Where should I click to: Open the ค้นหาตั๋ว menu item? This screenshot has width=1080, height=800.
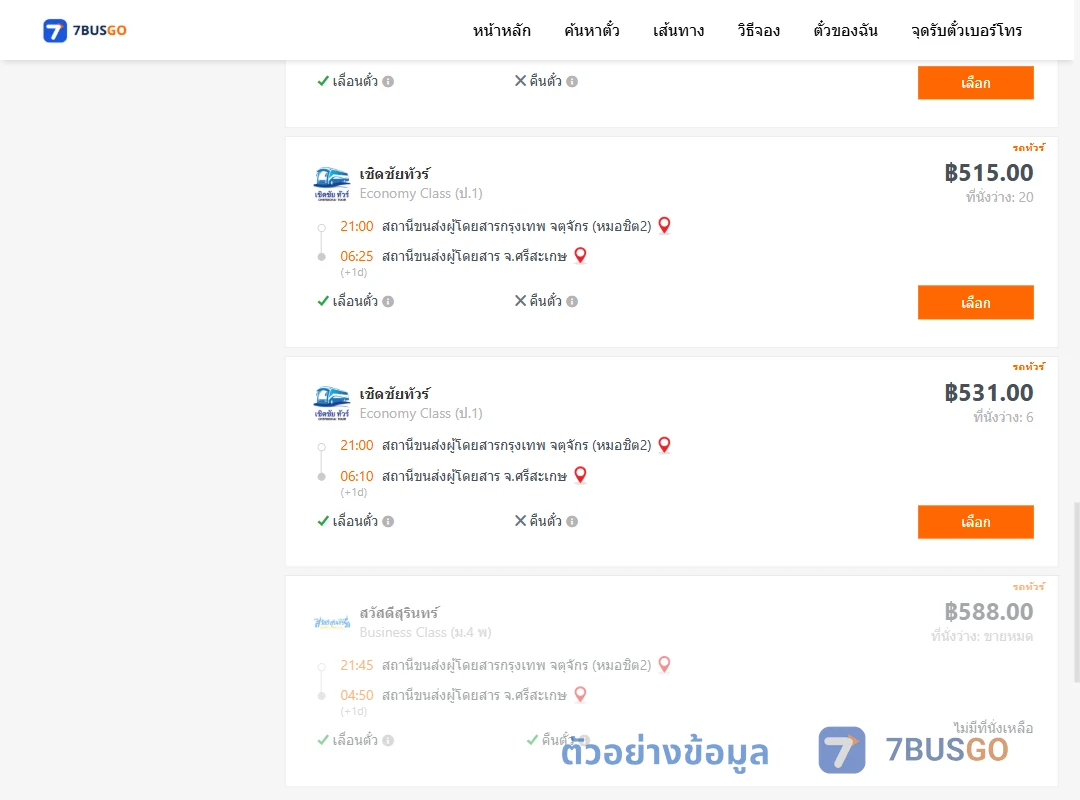(x=592, y=30)
